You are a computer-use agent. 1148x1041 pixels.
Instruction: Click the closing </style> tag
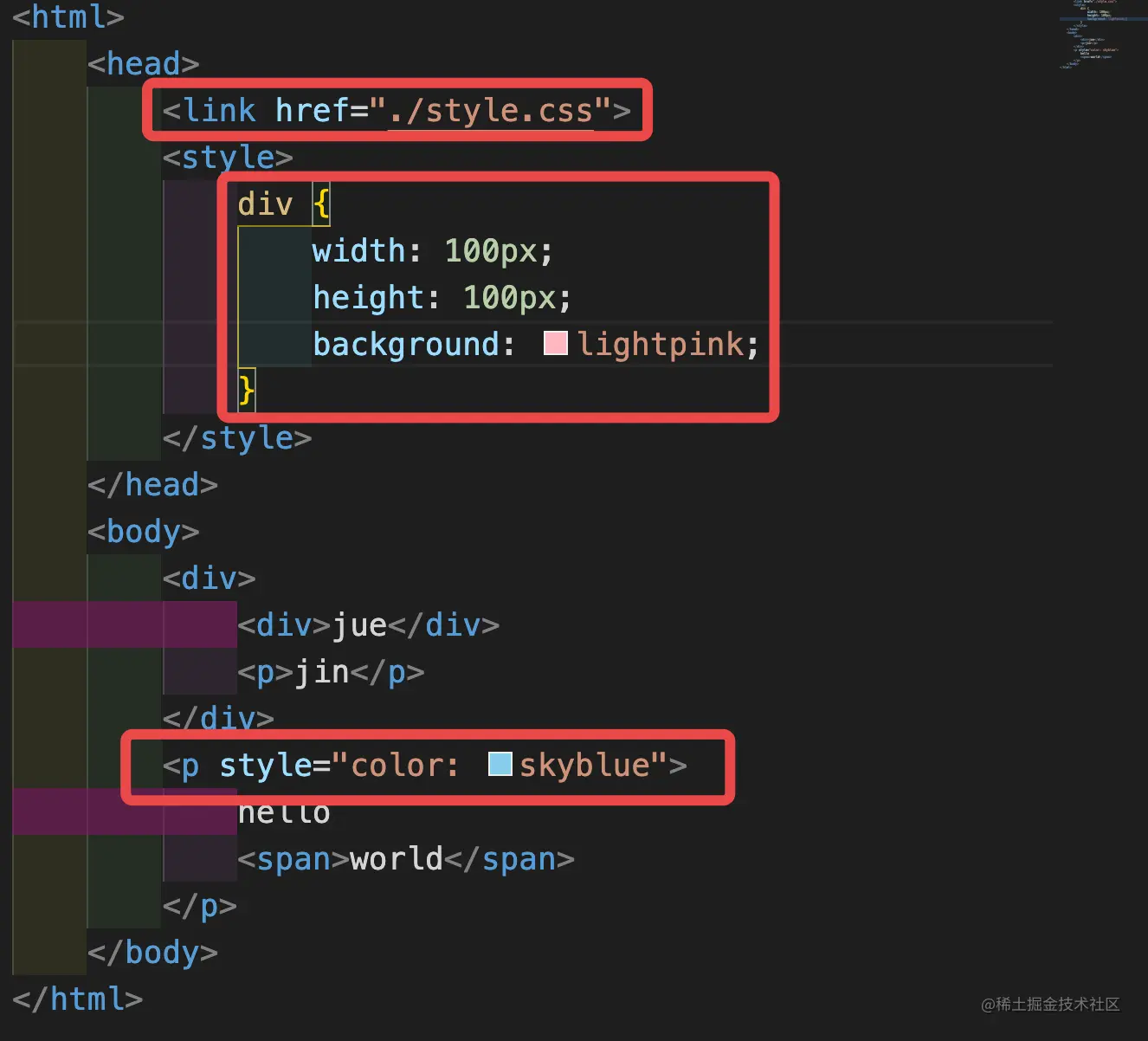click(x=237, y=438)
